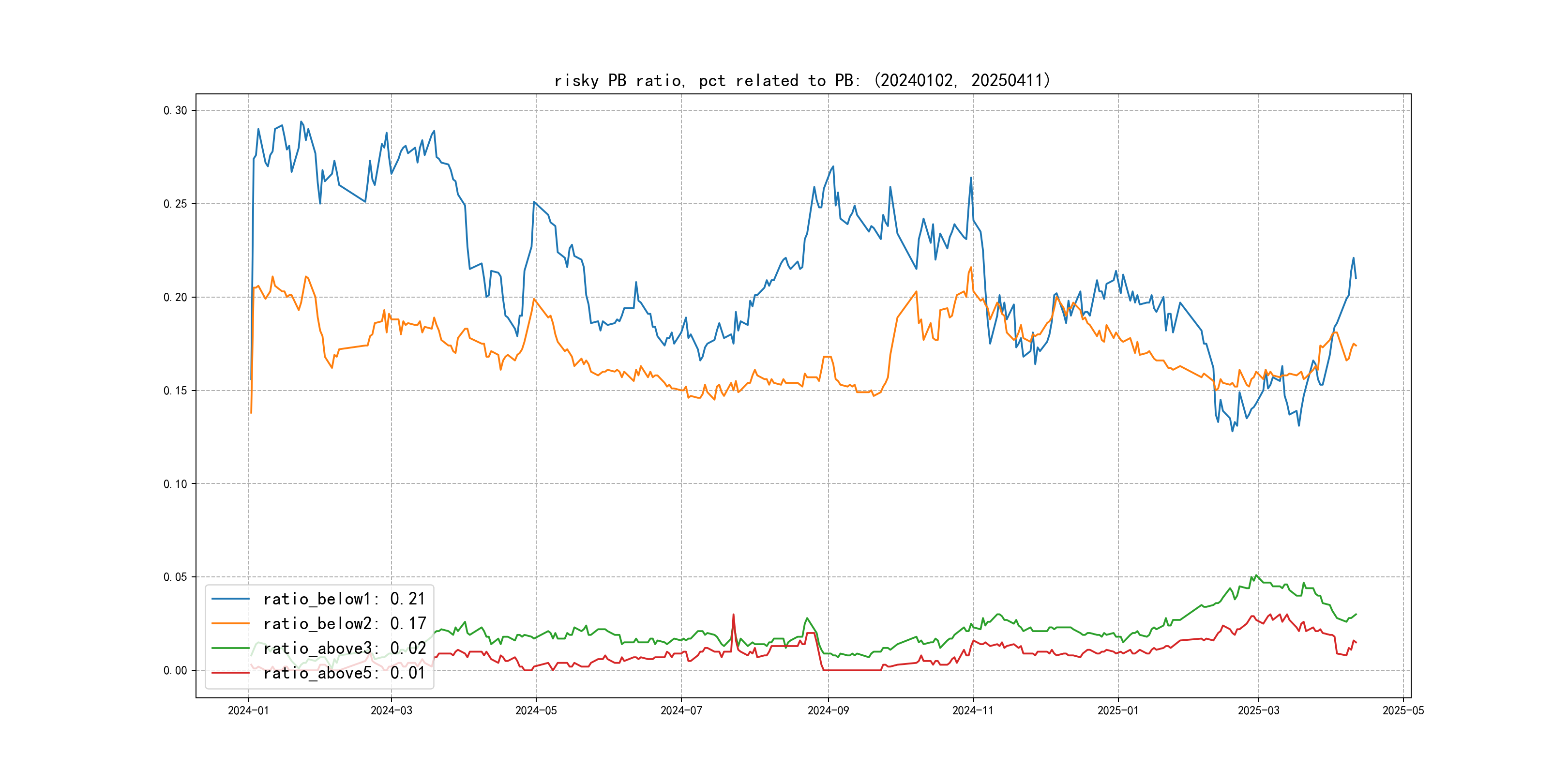Viewport: 1568px width, 784px height.
Task: Click the blue ratio_below1 legend line swatch
Action: [230, 599]
